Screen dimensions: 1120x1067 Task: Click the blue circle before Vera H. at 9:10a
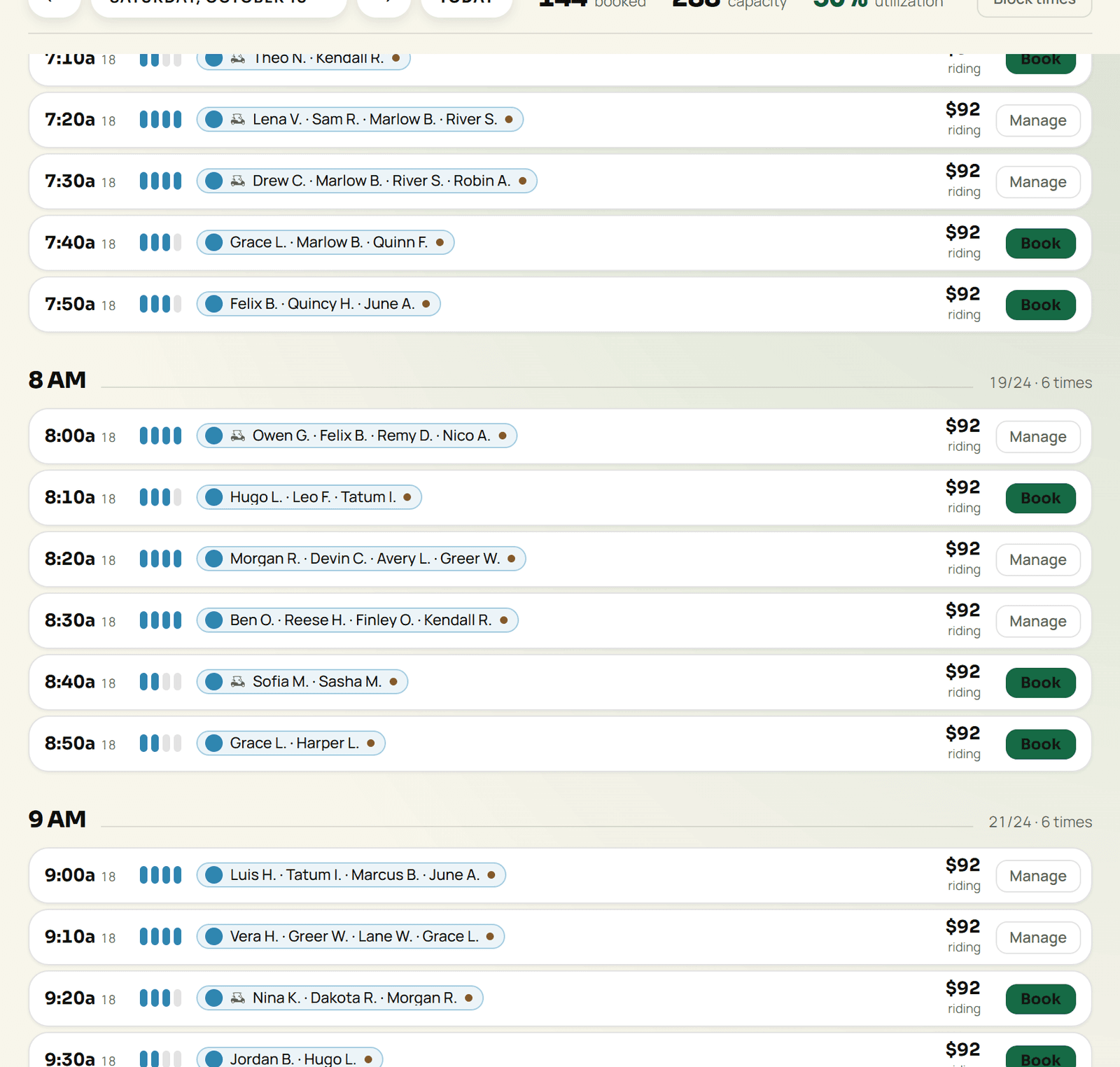[214, 936]
